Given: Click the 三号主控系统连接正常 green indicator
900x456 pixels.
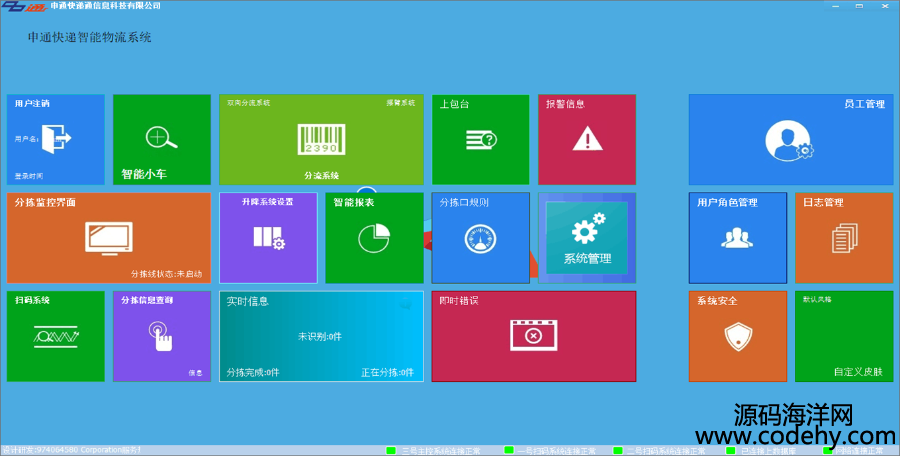Looking at the screenshot, I should [391, 451].
